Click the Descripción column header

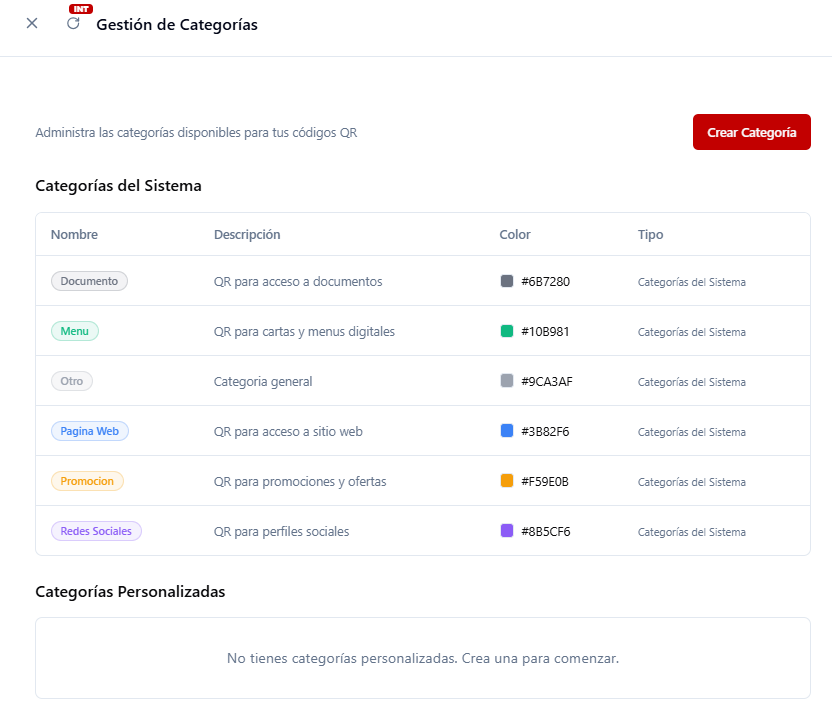point(247,235)
